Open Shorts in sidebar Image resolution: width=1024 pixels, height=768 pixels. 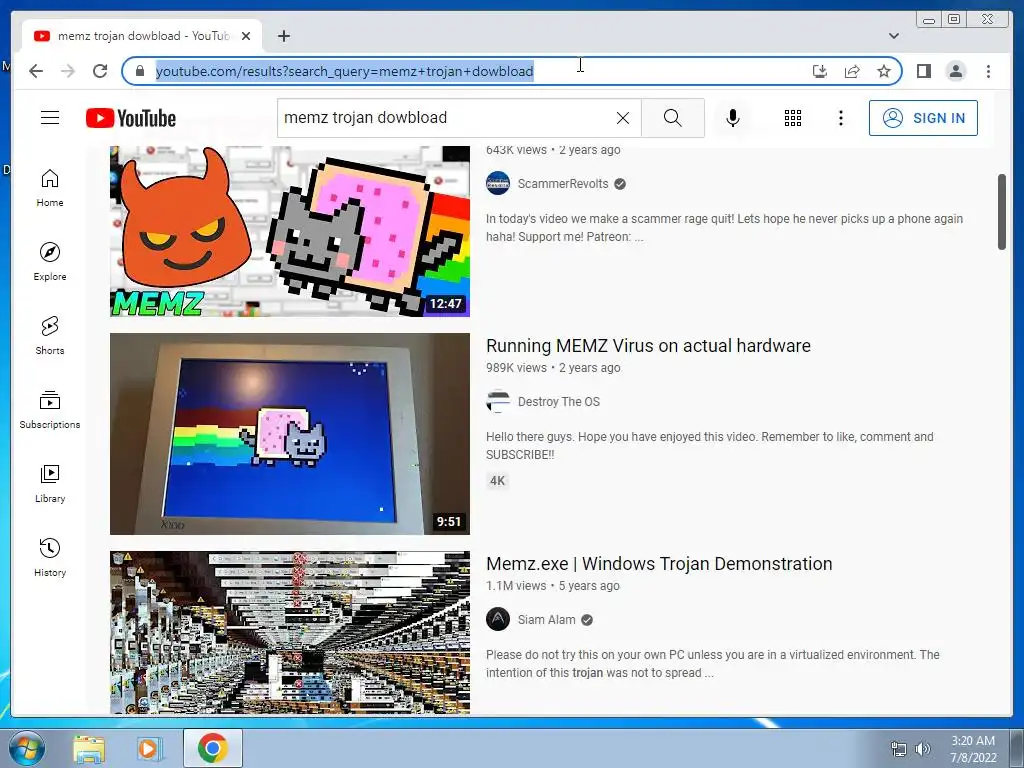pyautogui.click(x=50, y=335)
